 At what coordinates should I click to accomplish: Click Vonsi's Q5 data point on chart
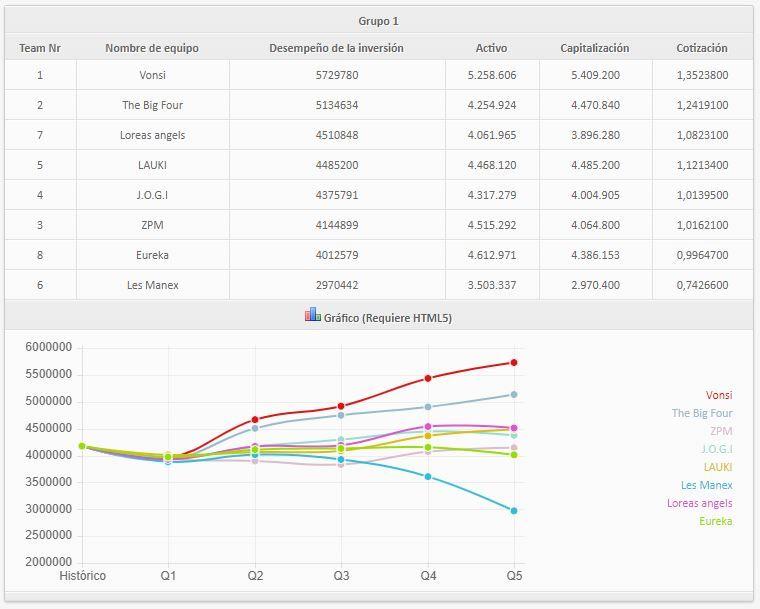pos(514,362)
